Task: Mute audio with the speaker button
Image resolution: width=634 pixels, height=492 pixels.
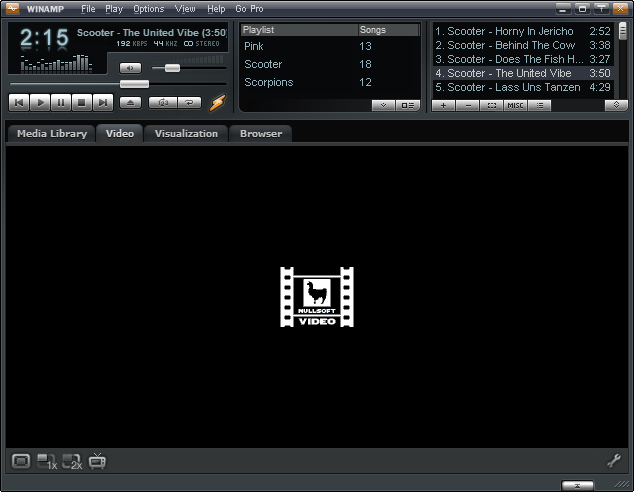Action: [130, 68]
